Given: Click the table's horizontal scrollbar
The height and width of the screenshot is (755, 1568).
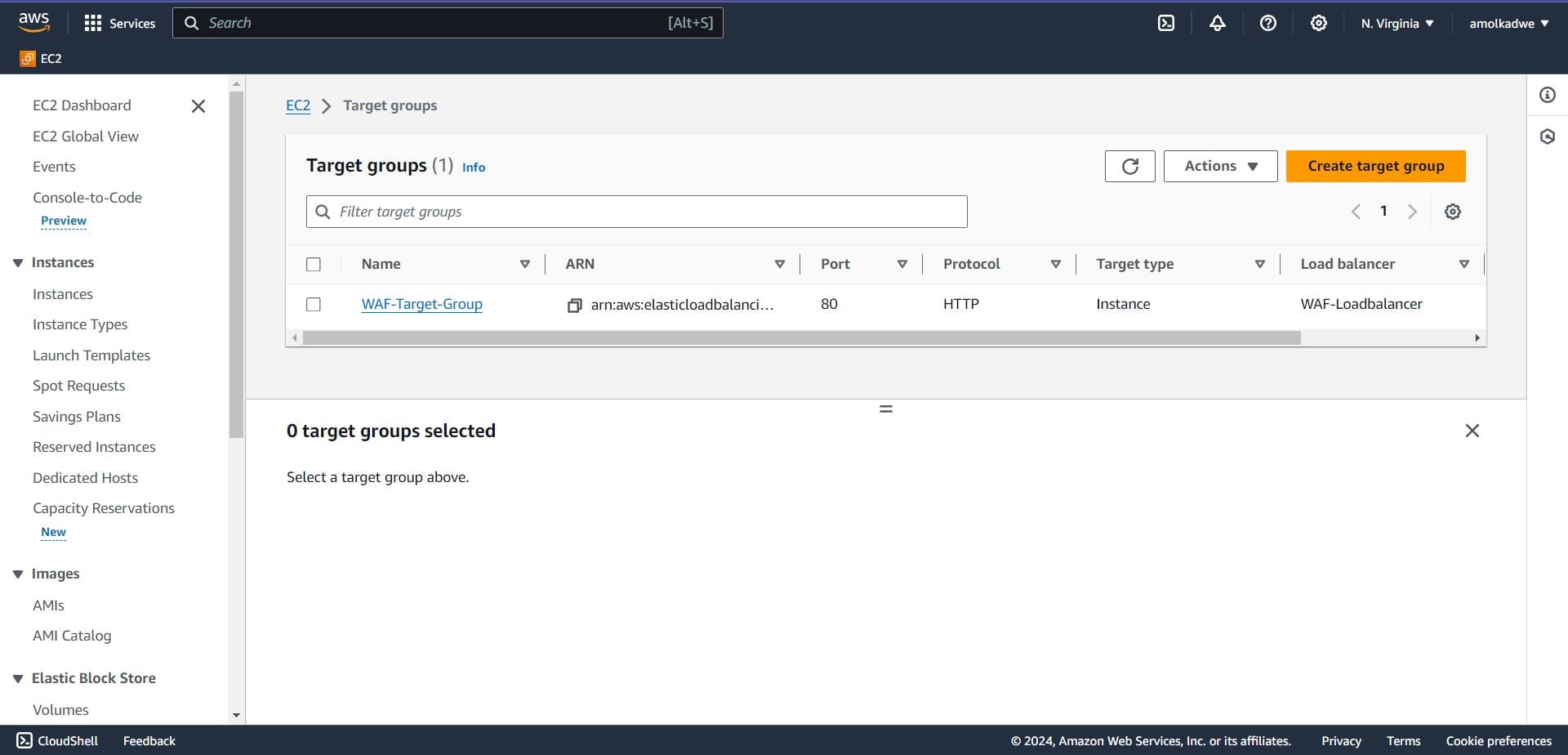Looking at the screenshot, I should pos(801,337).
